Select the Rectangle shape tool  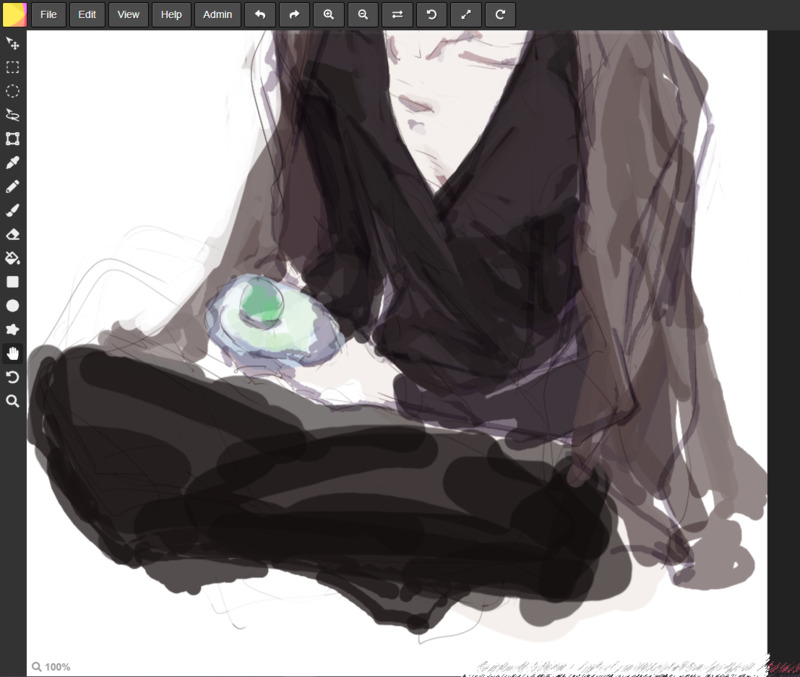tap(13, 282)
